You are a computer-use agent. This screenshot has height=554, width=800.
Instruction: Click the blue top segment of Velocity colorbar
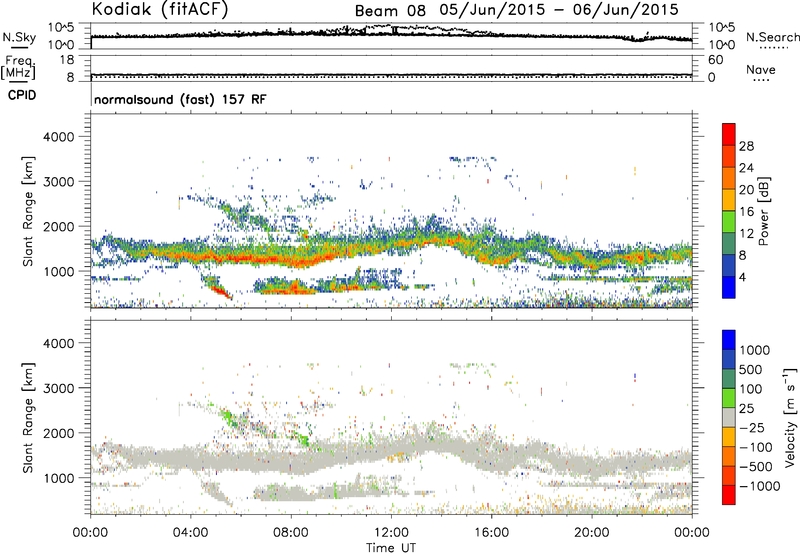click(x=729, y=340)
